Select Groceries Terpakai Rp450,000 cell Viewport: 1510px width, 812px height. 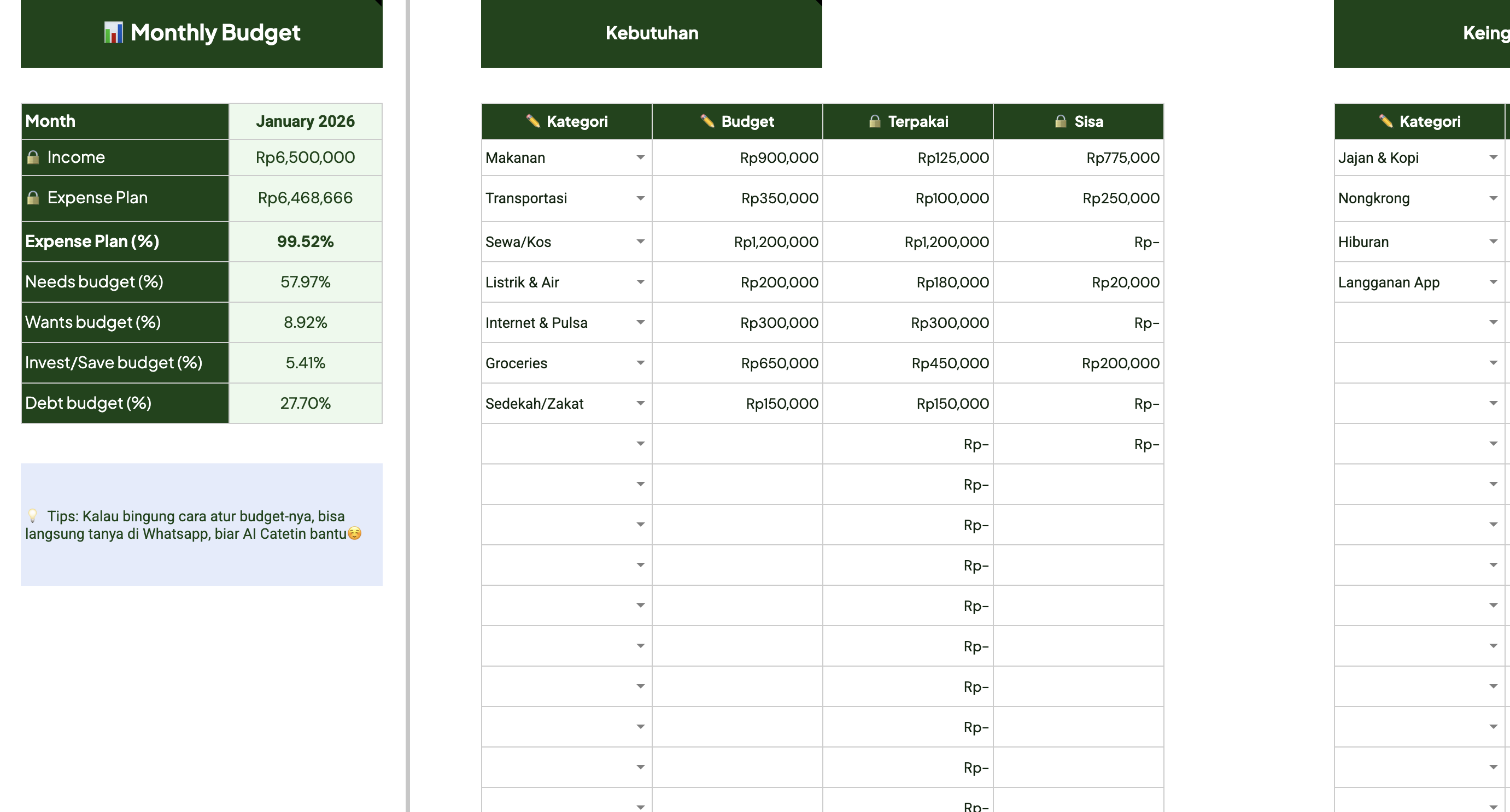[908, 363]
